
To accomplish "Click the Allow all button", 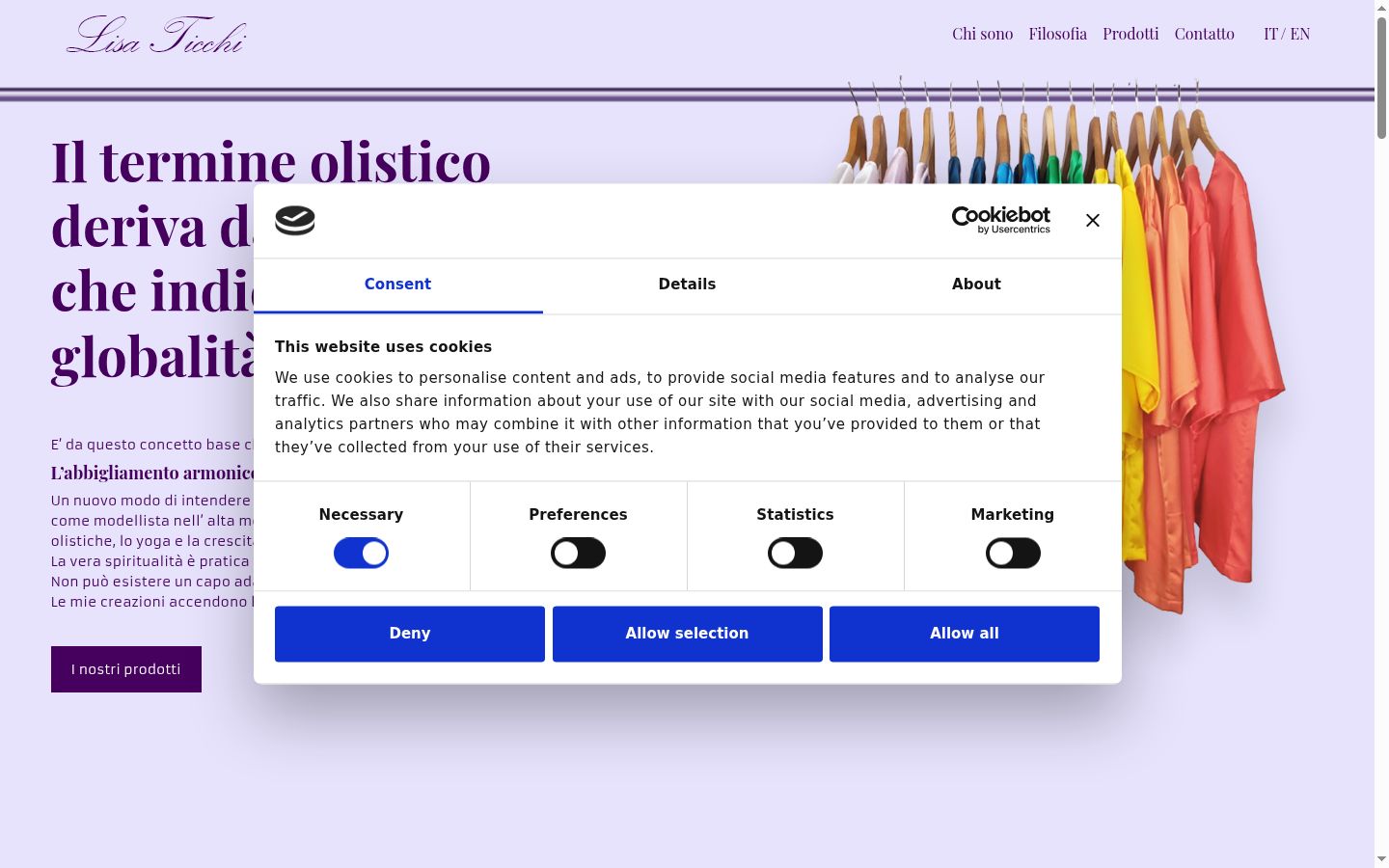I will [x=965, y=634].
